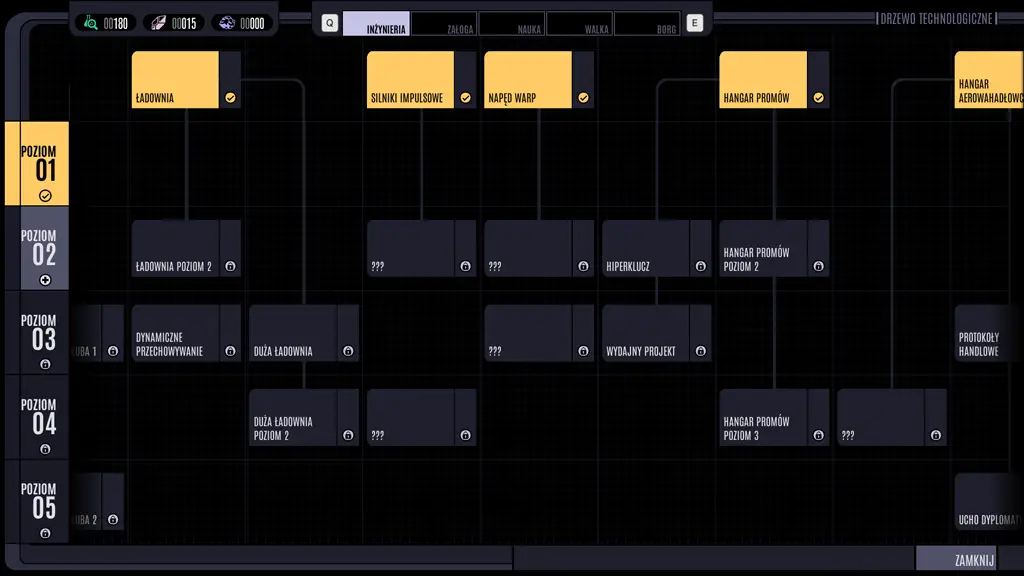The height and width of the screenshot is (576, 1024).
Task: Select the Poziom 03 level row
Action: (45, 333)
